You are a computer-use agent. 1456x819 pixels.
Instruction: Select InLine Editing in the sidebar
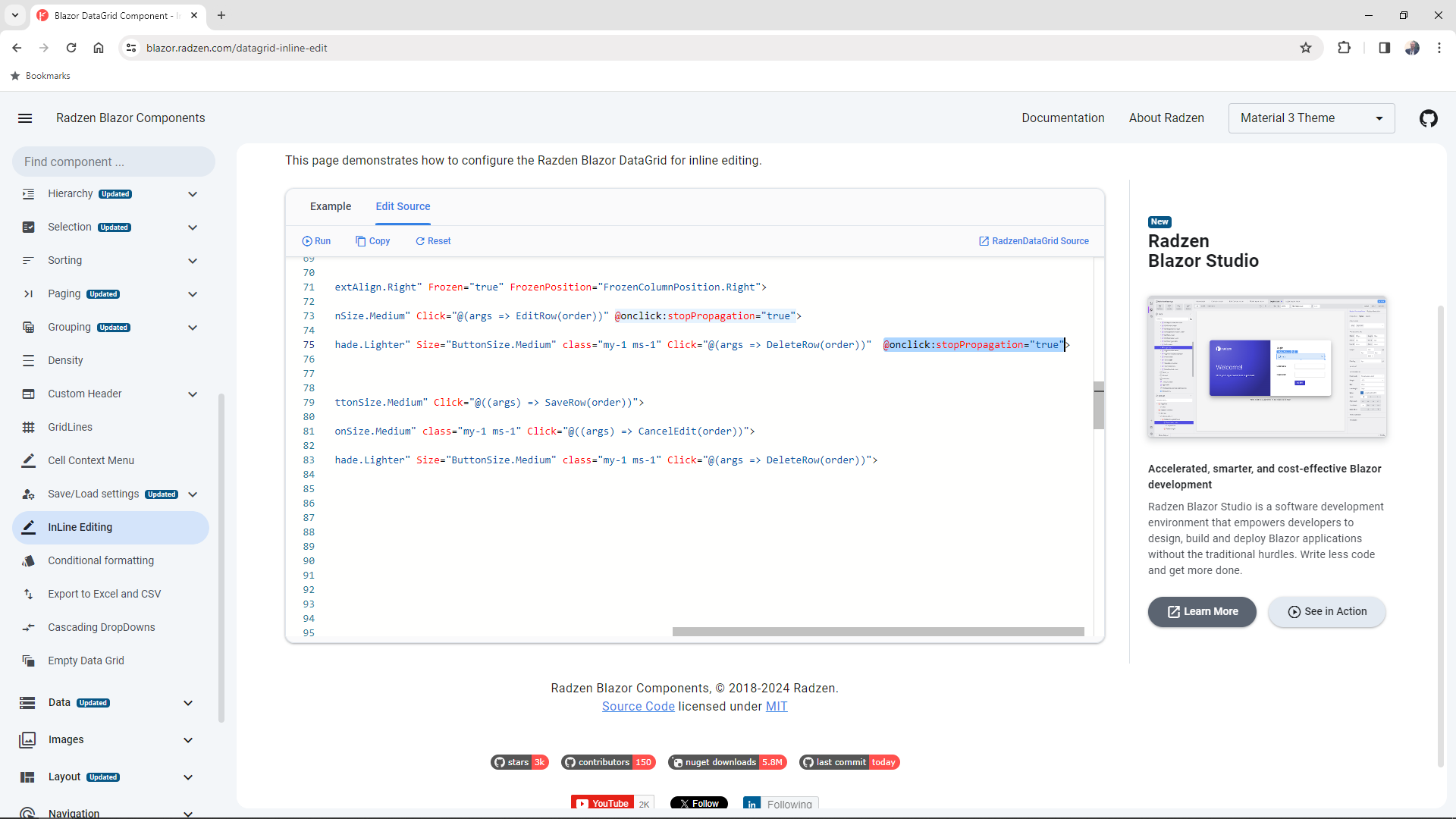click(111, 528)
